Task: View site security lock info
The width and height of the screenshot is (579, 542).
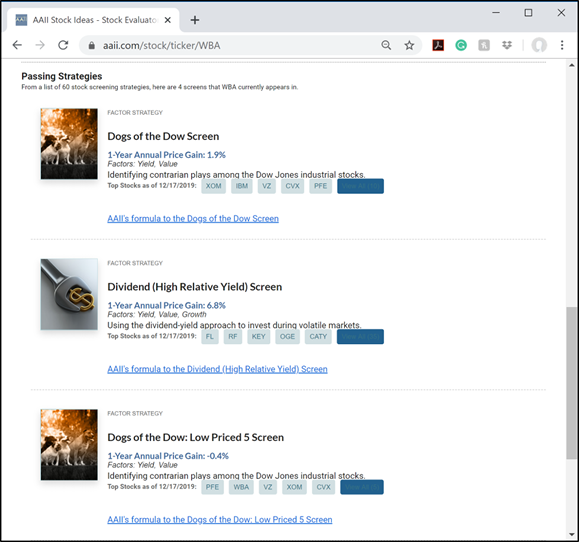Action: point(92,45)
